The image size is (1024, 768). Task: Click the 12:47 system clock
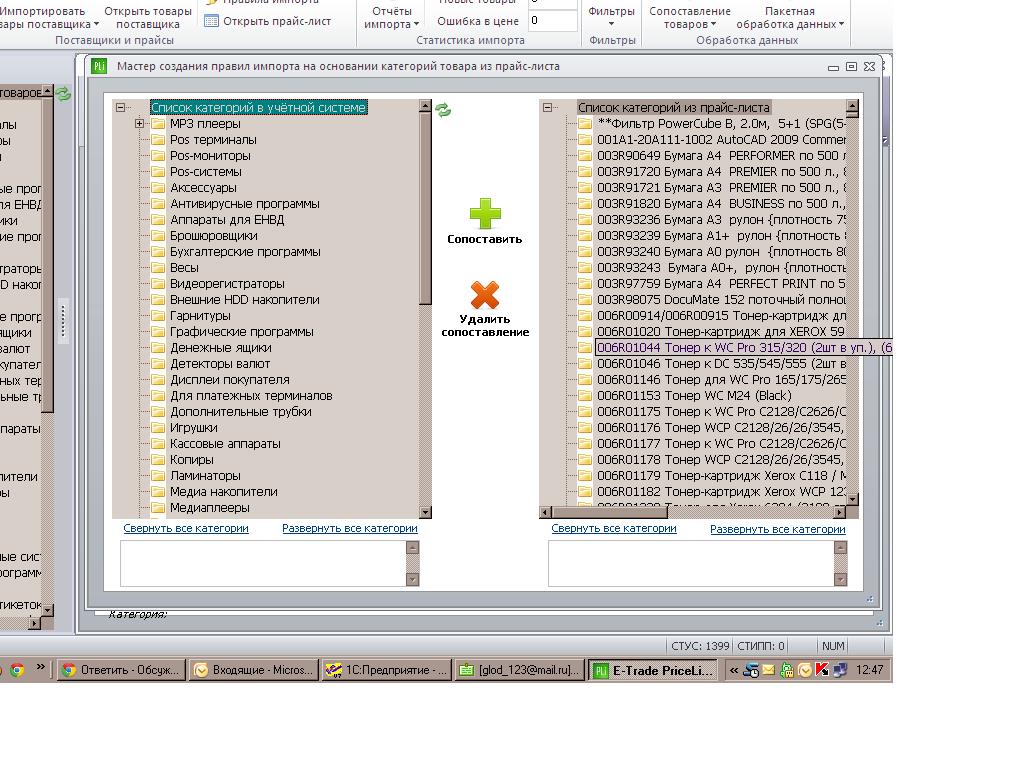tap(869, 670)
